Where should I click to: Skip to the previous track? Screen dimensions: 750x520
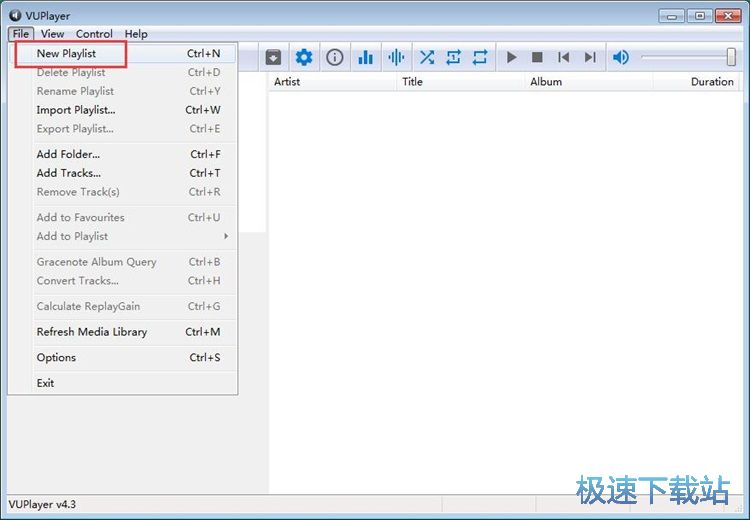point(564,57)
